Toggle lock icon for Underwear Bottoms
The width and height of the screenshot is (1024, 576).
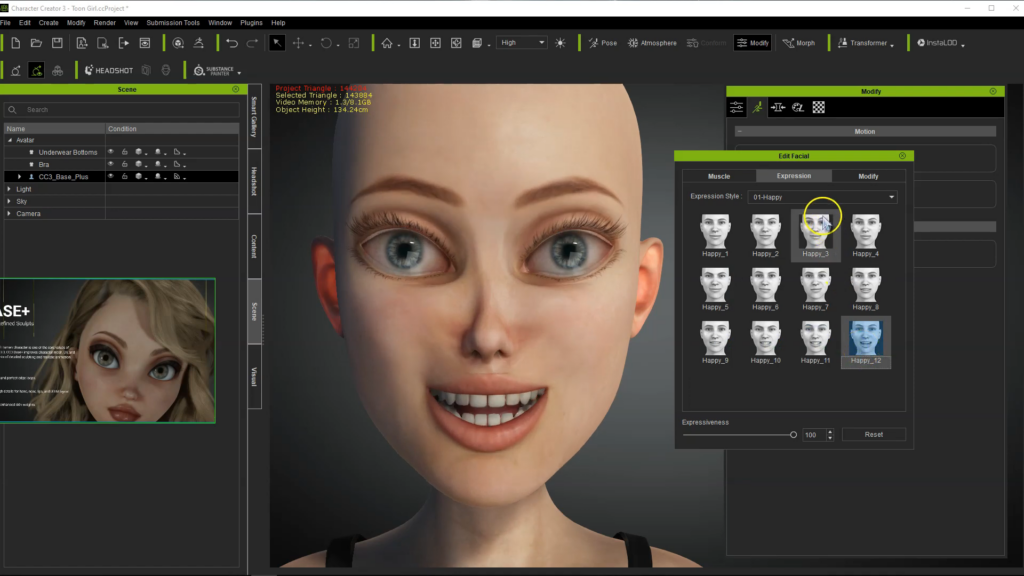click(x=125, y=152)
